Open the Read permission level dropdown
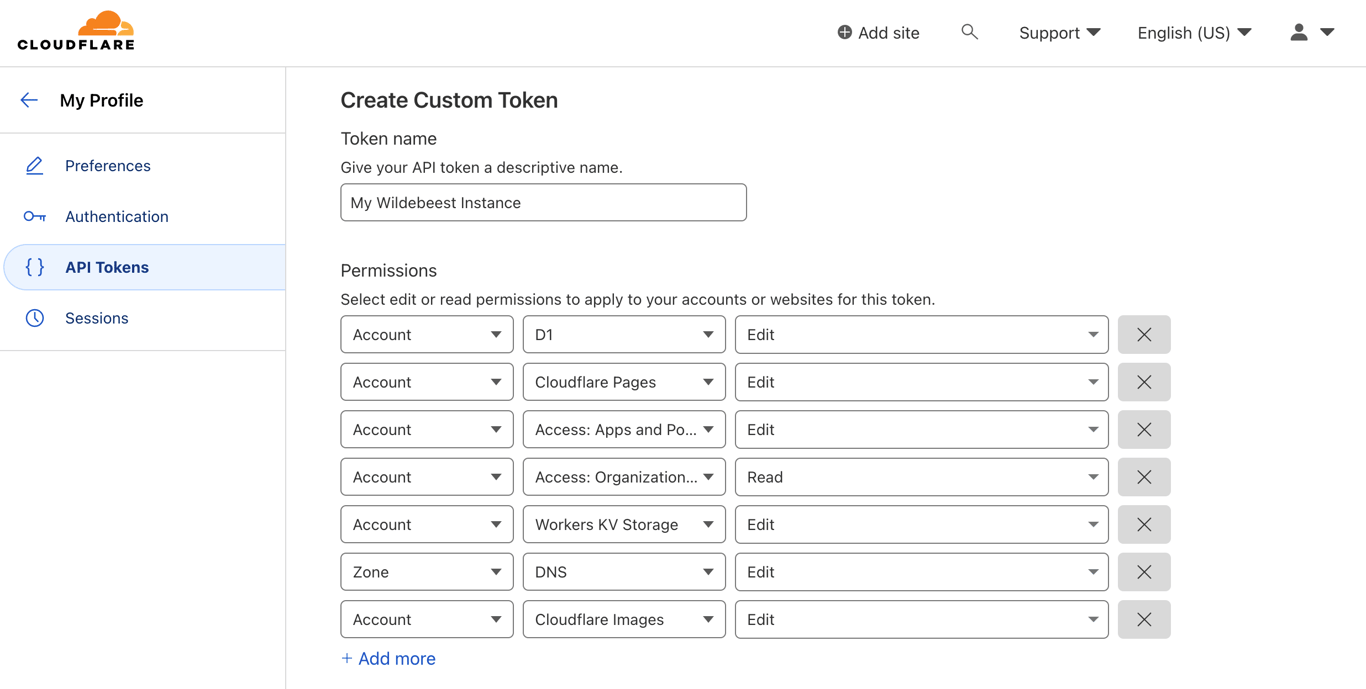This screenshot has height=689, width=1366. [921, 477]
